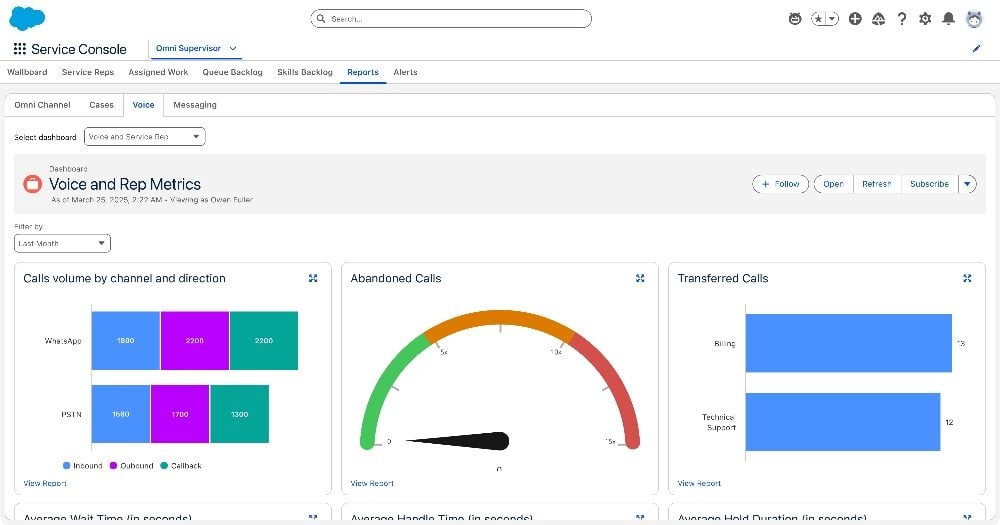Select the Messaging tab
The image size is (1000, 525).
coord(194,105)
